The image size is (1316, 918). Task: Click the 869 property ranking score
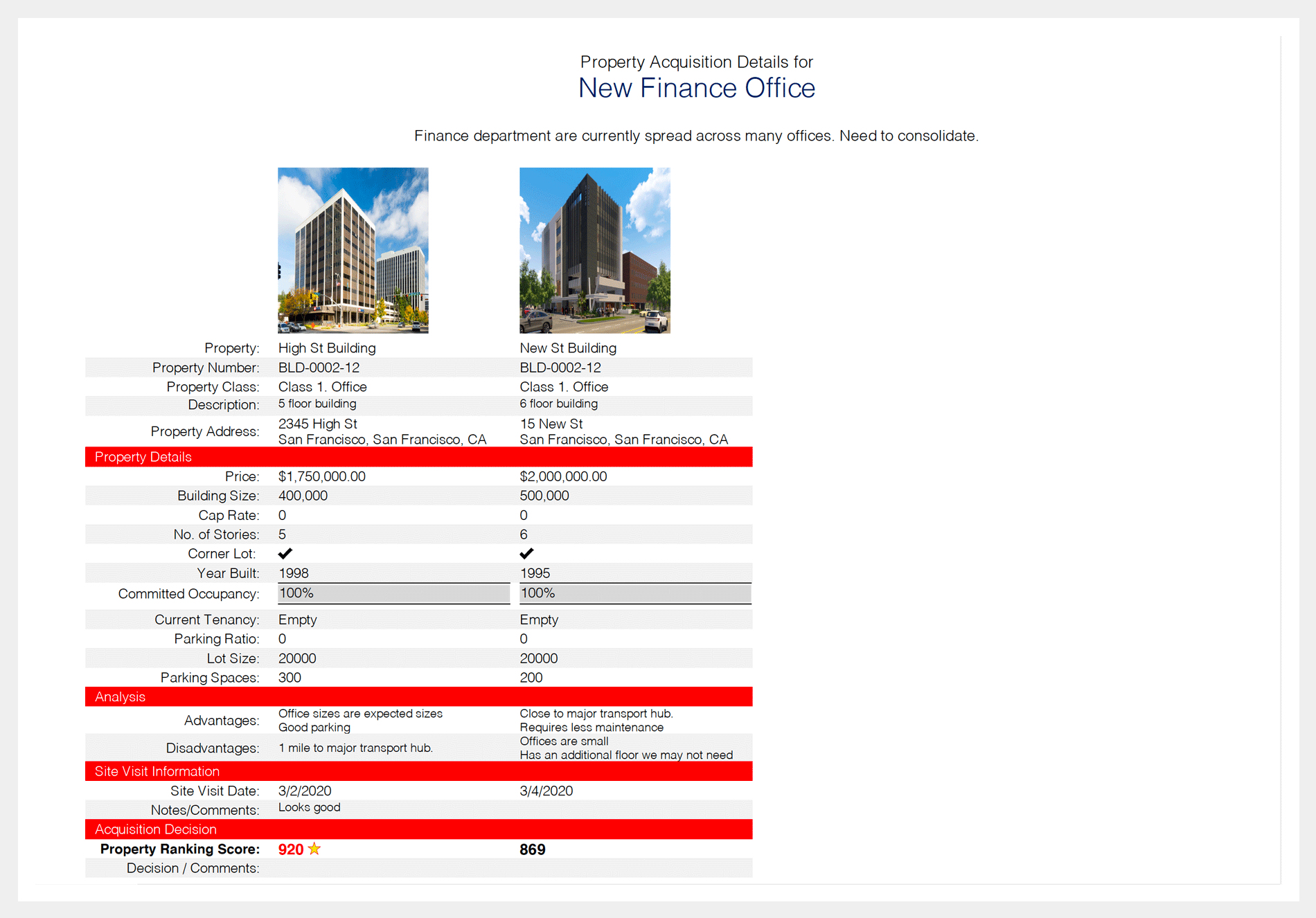coord(532,849)
